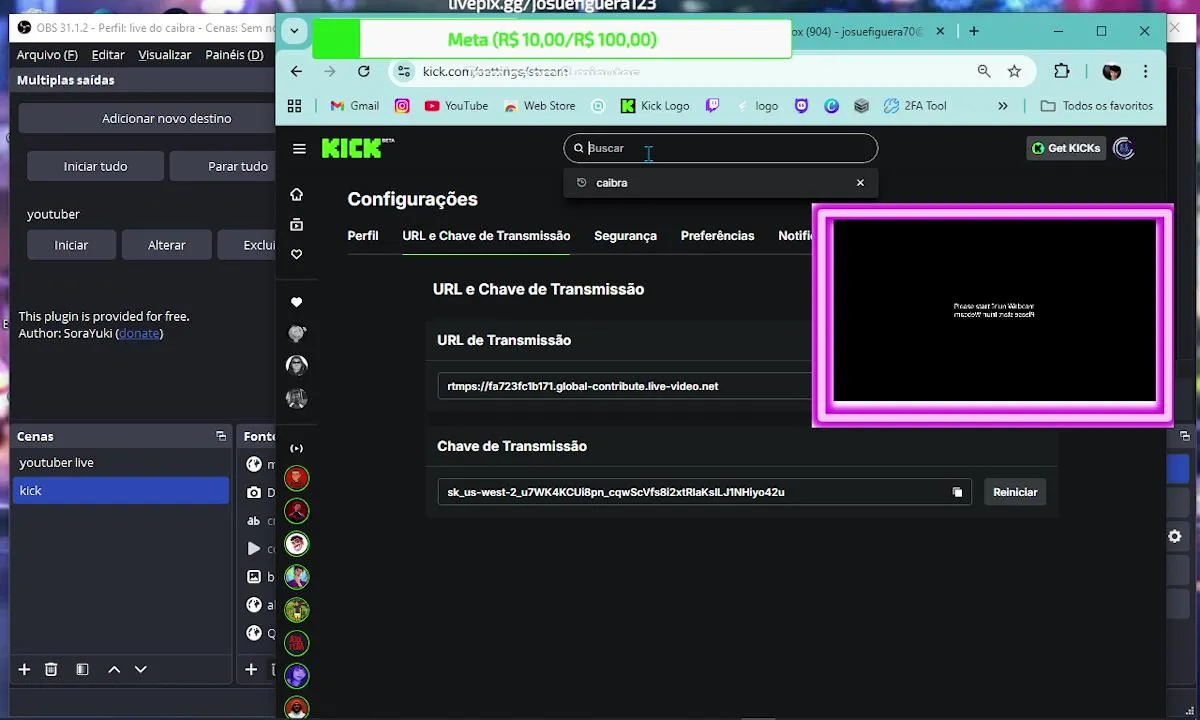Open Chrome profile avatar in toolbar

click(1111, 71)
